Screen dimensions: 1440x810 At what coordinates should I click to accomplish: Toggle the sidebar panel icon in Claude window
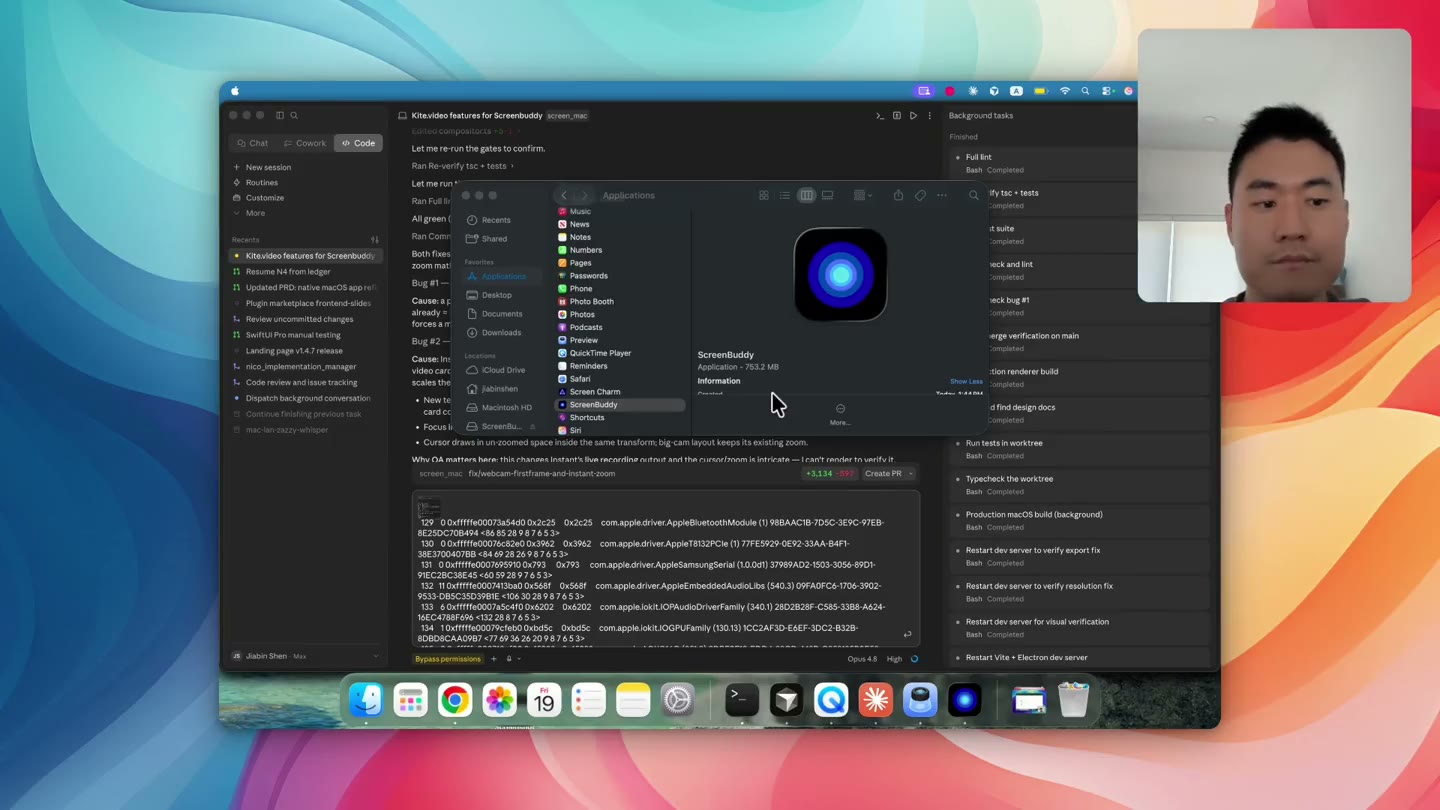coord(280,115)
